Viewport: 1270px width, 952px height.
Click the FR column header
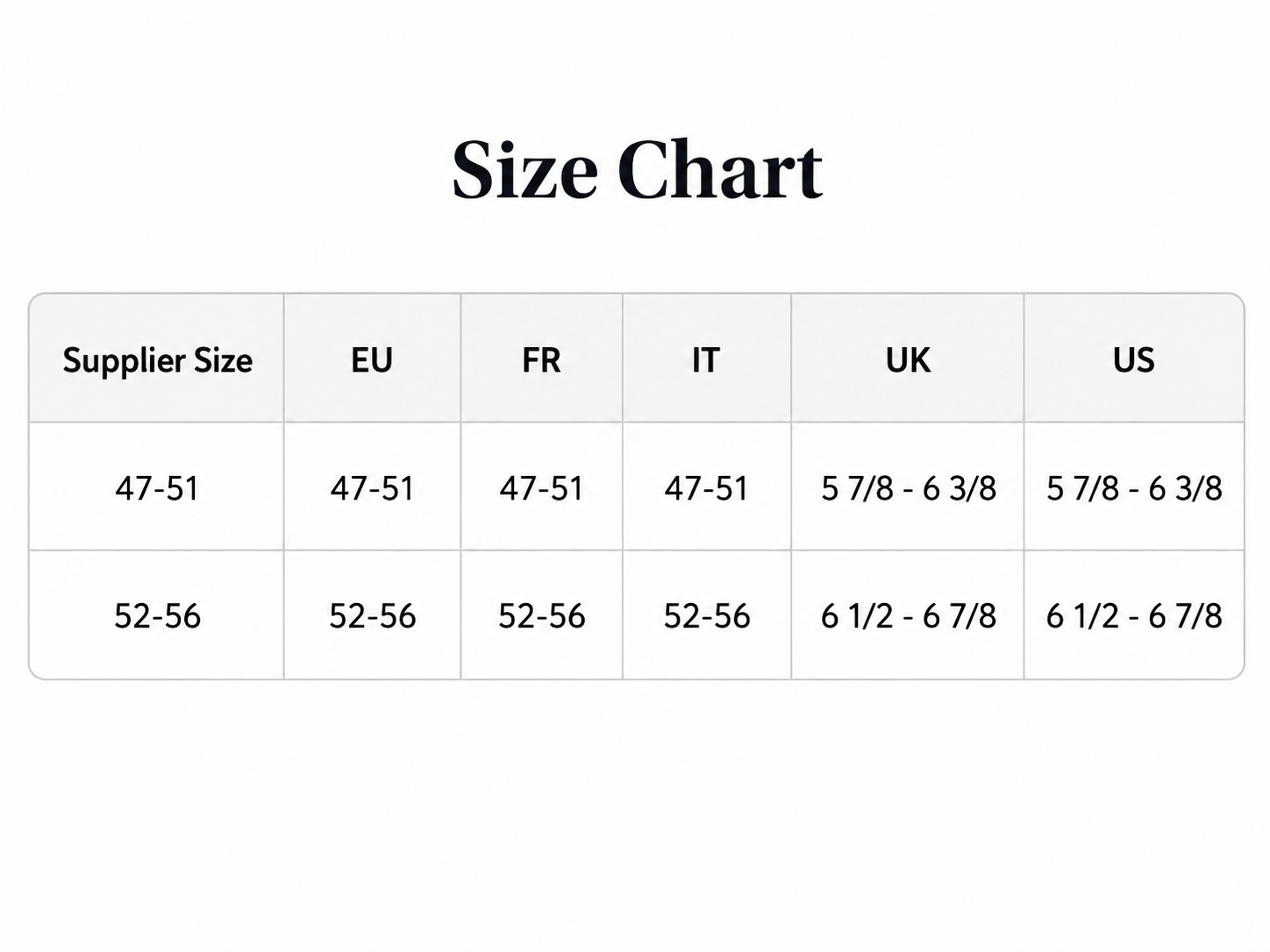tap(541, 359)
